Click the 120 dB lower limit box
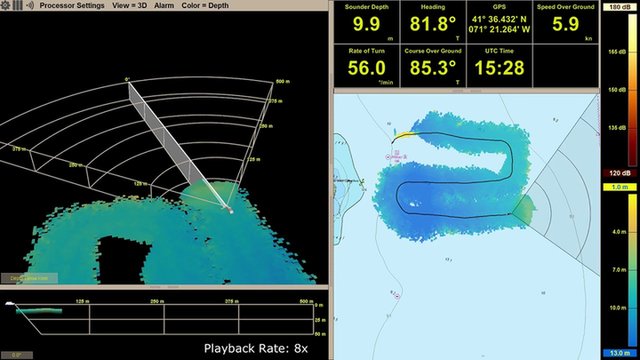 (x=620, y=173)
